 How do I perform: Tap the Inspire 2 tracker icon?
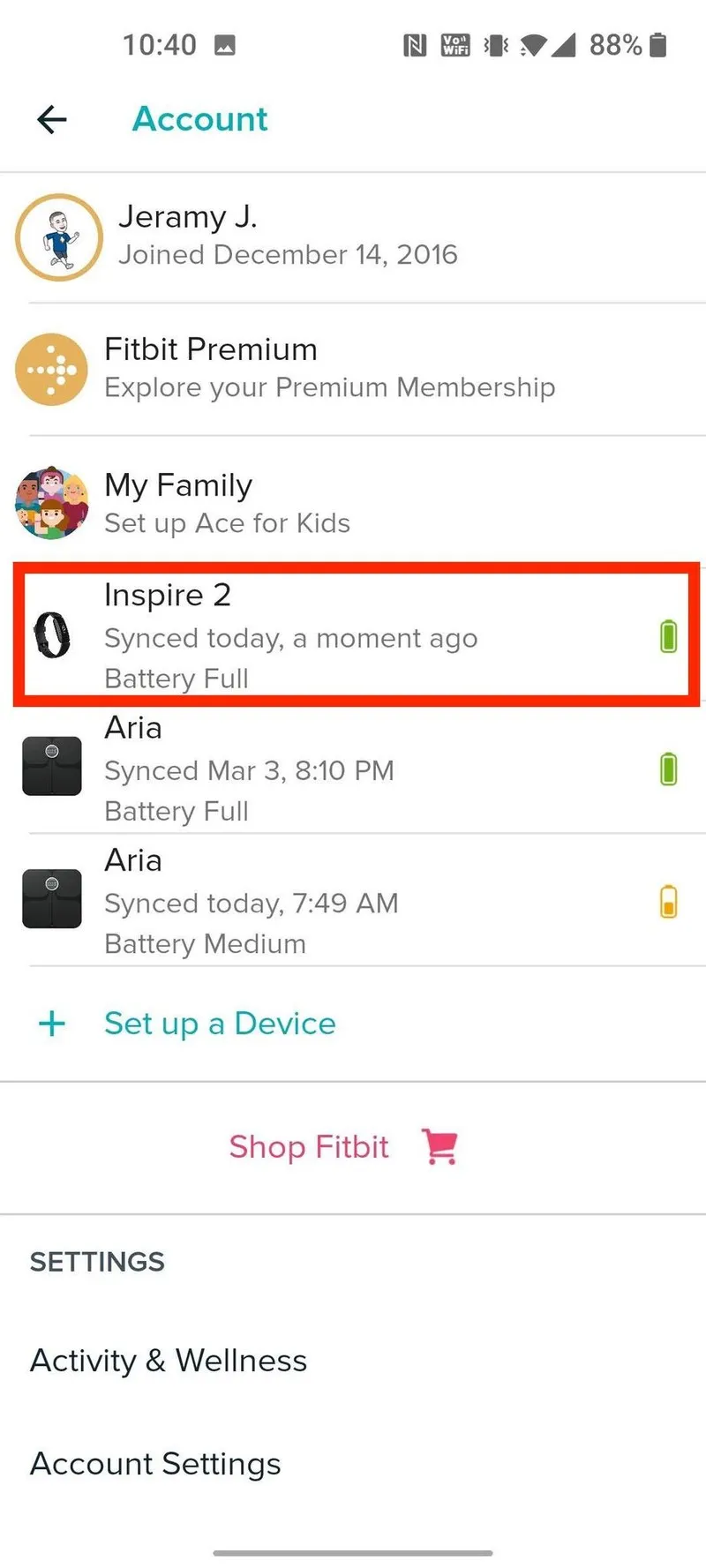(52, 635)
